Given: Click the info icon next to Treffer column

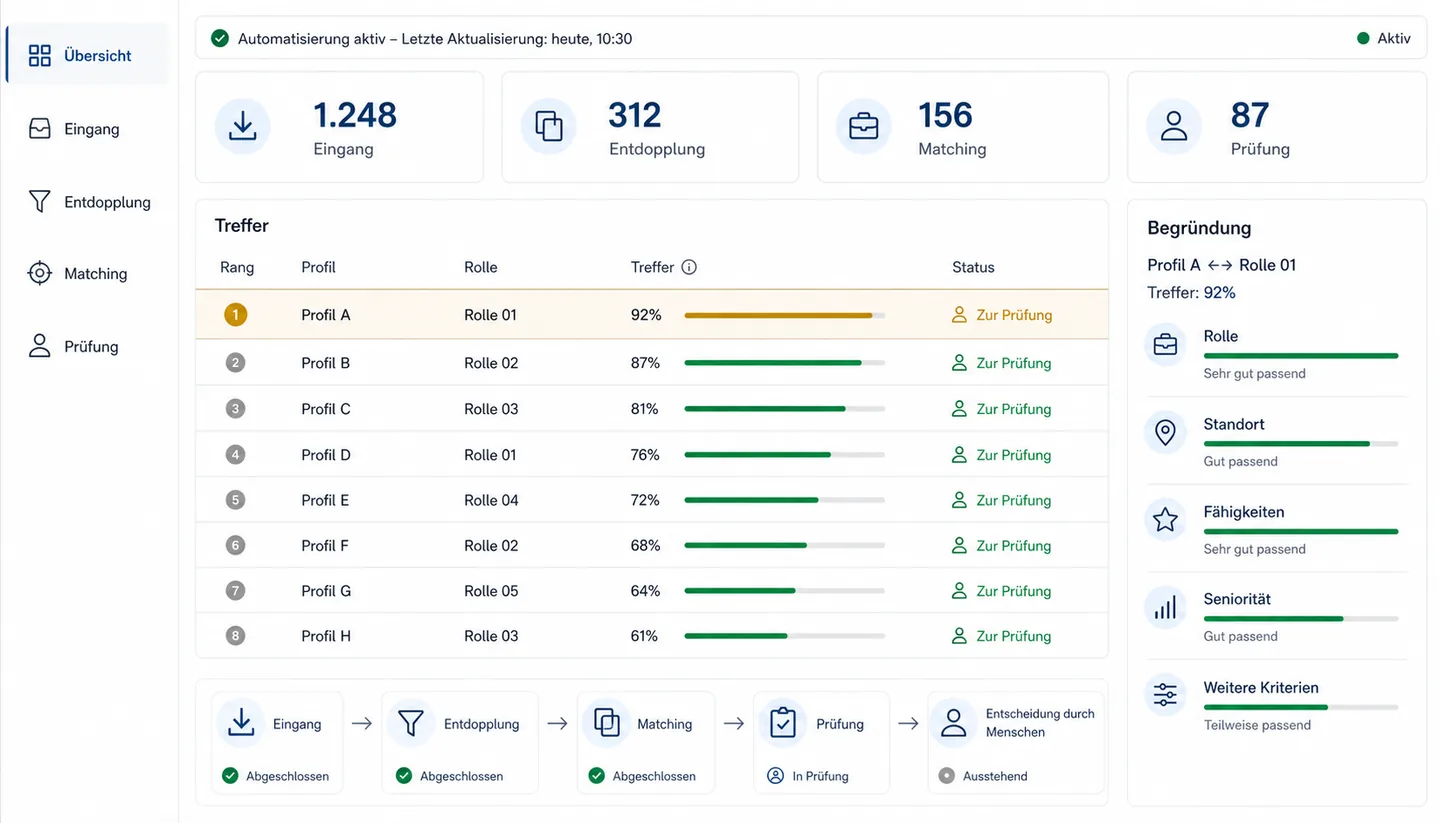Looking at the screenshot, I should (x=689, y=267).
